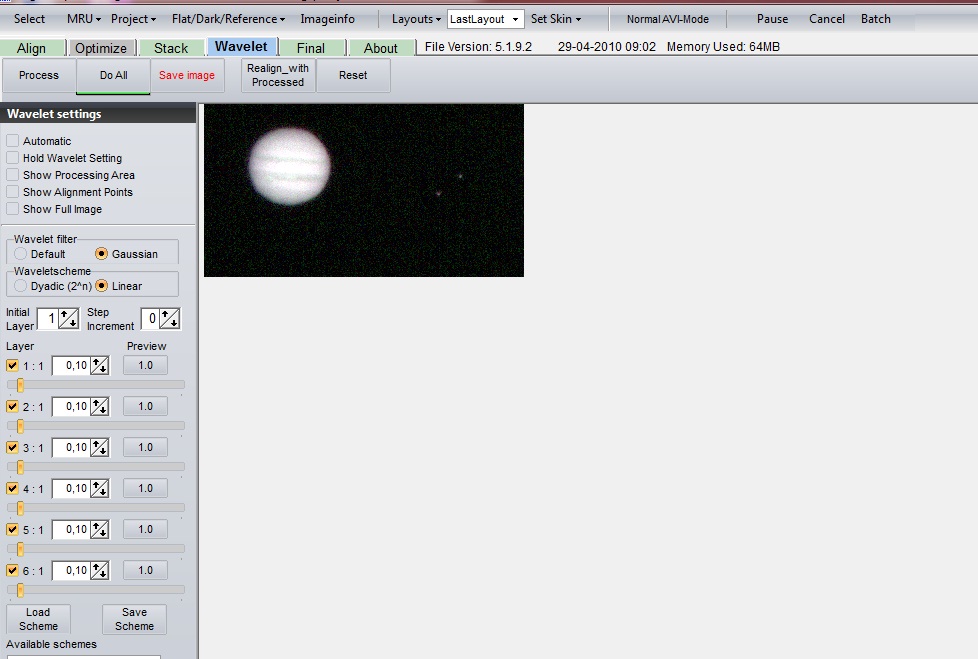Click the Cancel button
978x659 pixels.
click(x=827, y=19)
